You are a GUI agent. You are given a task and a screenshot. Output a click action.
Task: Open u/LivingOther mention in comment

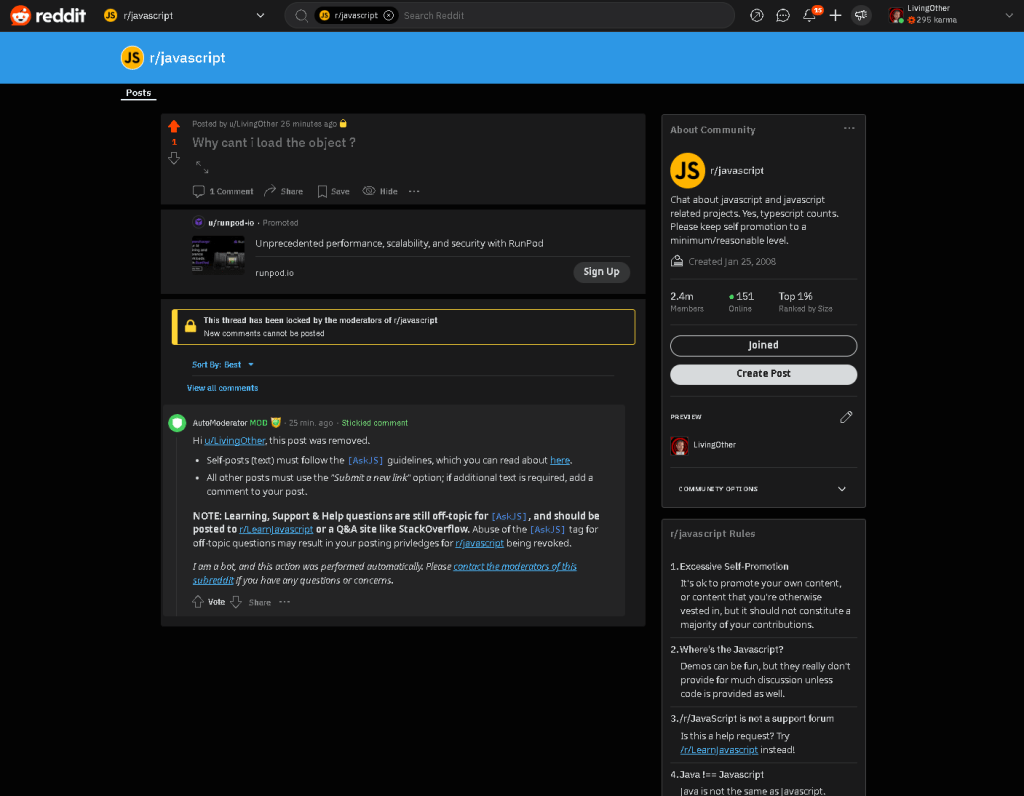click(x=234, y=441)
